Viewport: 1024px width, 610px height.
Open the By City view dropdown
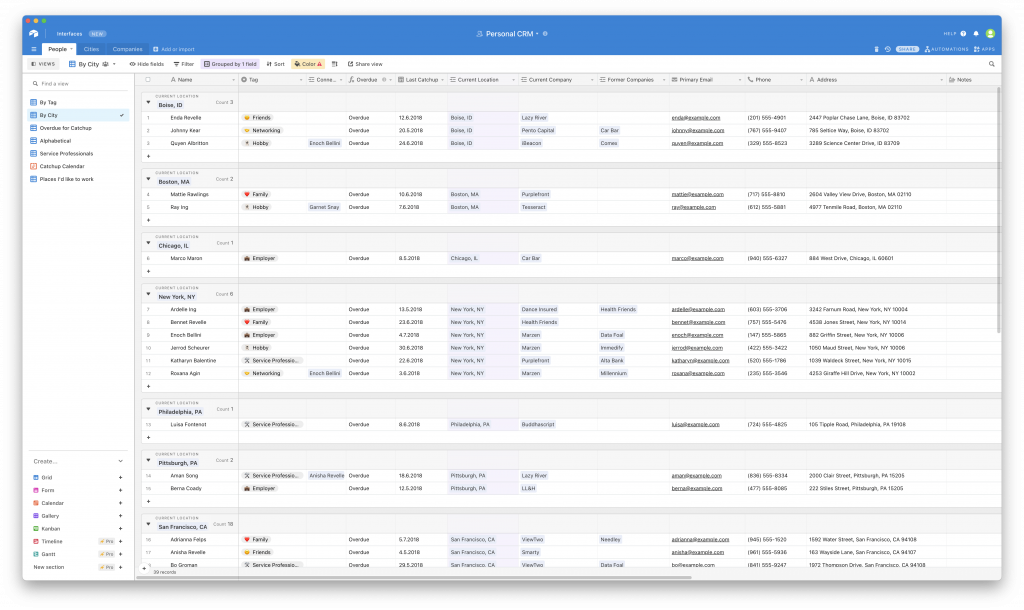click(x=92, y=64)
